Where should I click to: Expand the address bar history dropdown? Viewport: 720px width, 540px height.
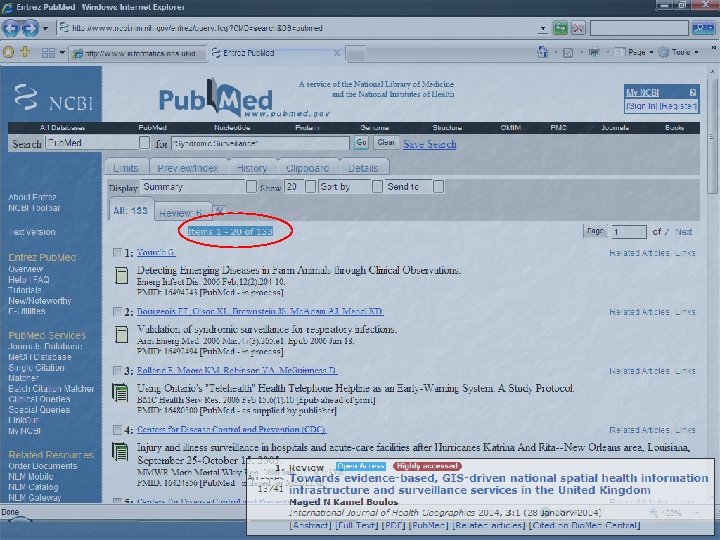[x=543, y=28]
